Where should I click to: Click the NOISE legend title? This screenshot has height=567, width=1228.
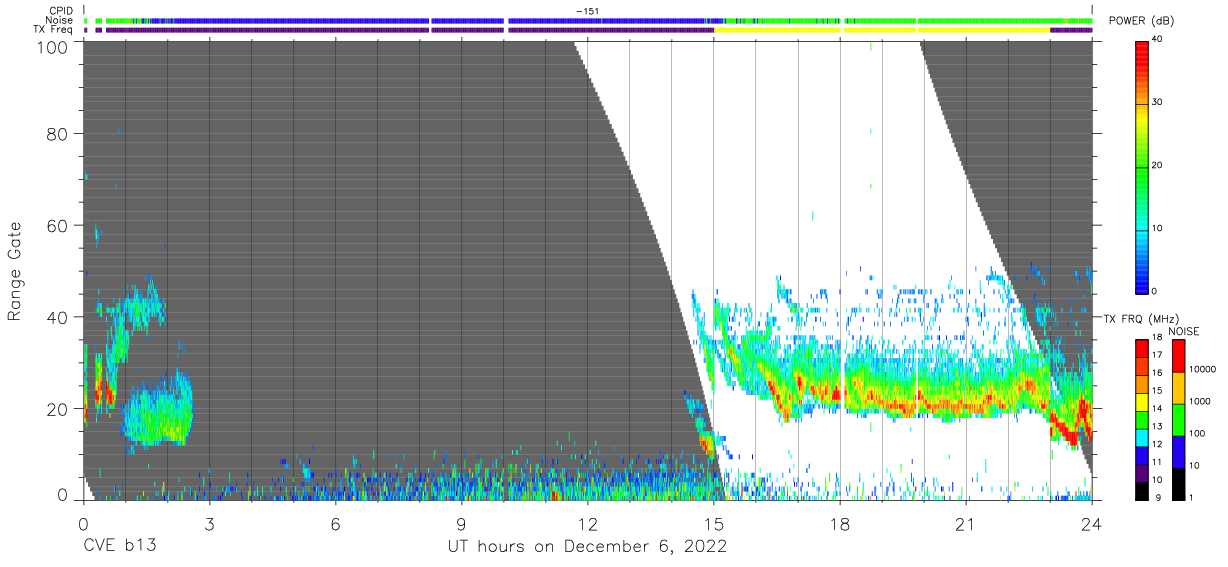coord(1184,331)
